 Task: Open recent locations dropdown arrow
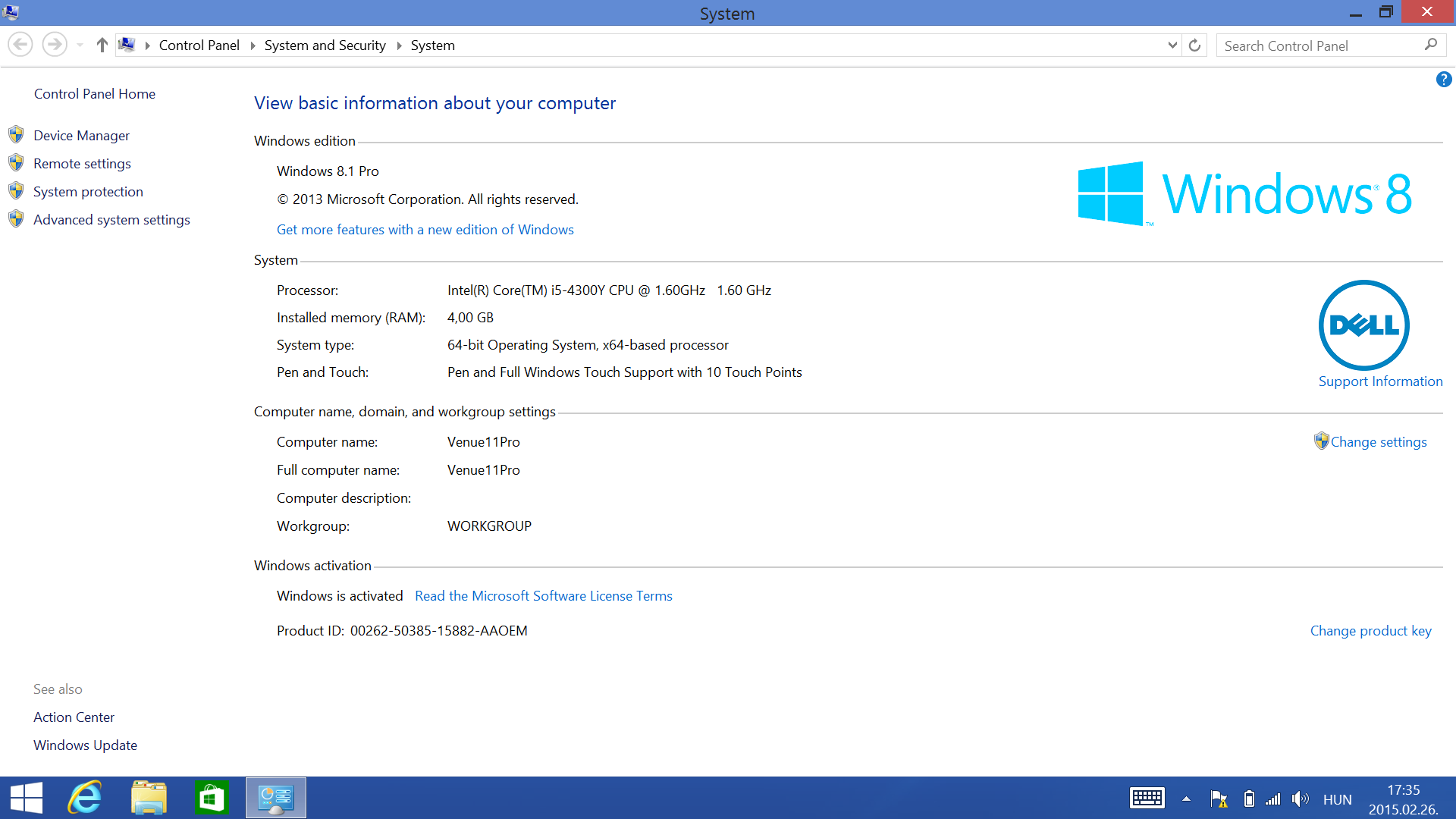(80, 45)
